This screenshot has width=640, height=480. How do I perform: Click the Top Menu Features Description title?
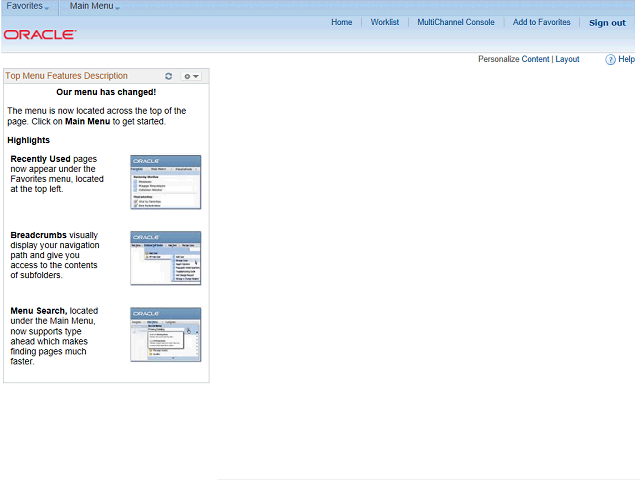tap(67, 76)
